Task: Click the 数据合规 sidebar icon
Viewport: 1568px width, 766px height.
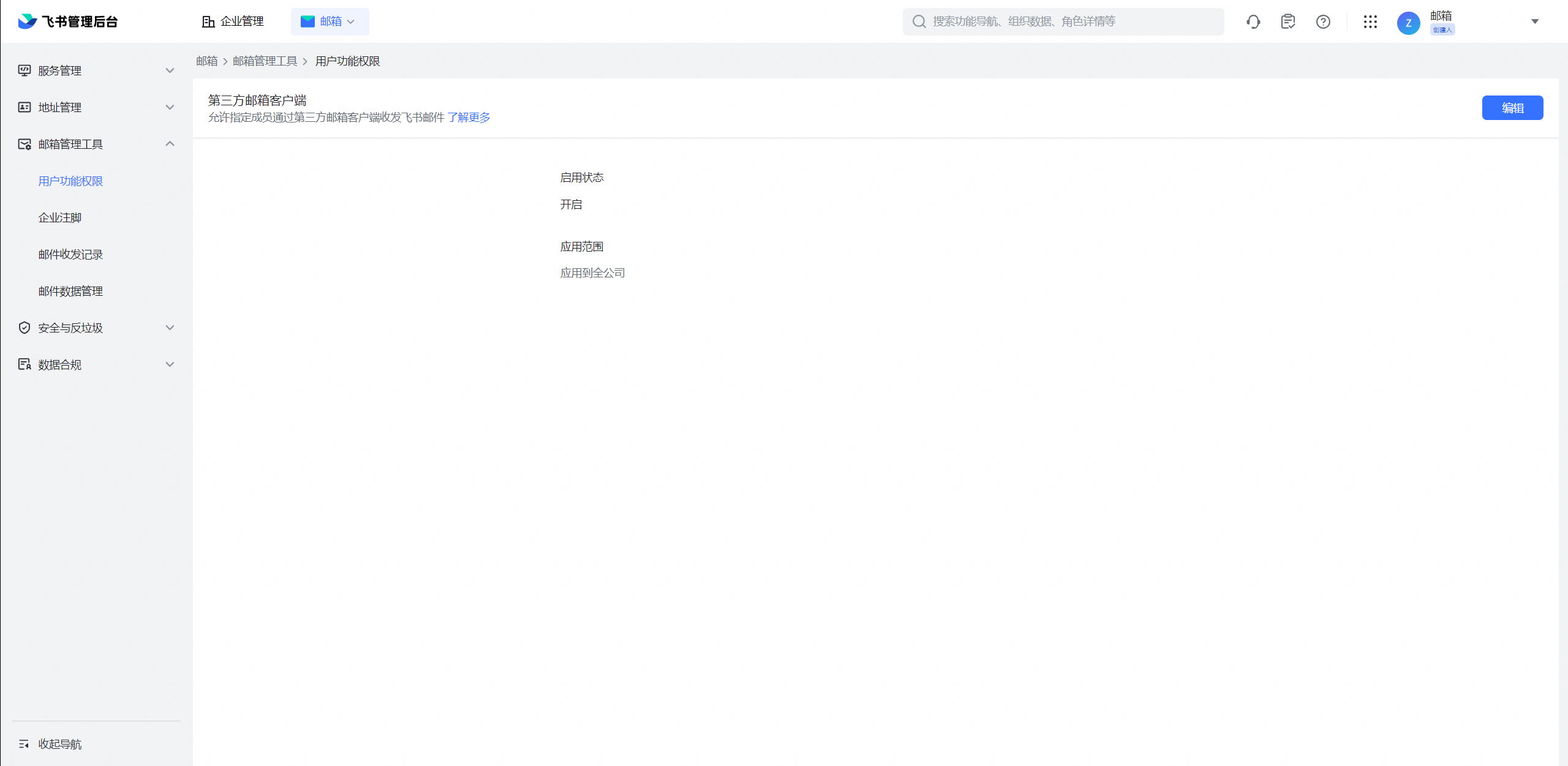Action: tap(24, 364)
